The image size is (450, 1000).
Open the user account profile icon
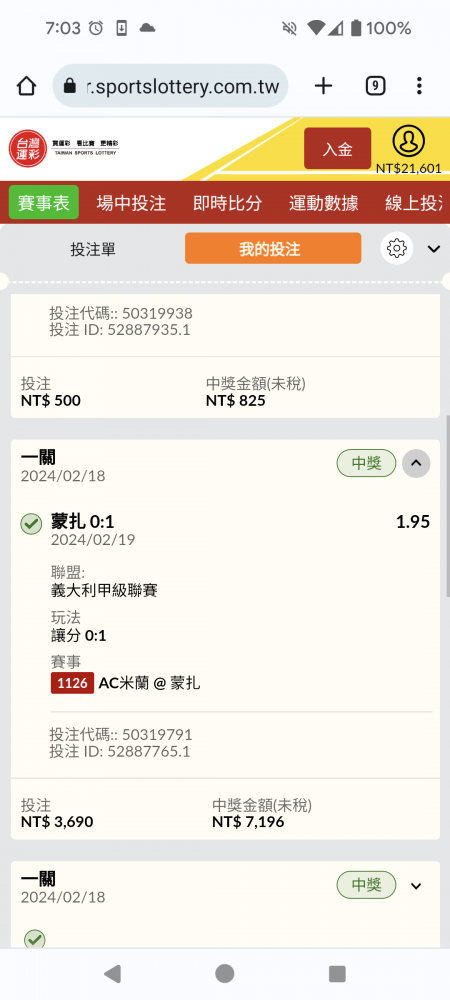tap(409, 141)
